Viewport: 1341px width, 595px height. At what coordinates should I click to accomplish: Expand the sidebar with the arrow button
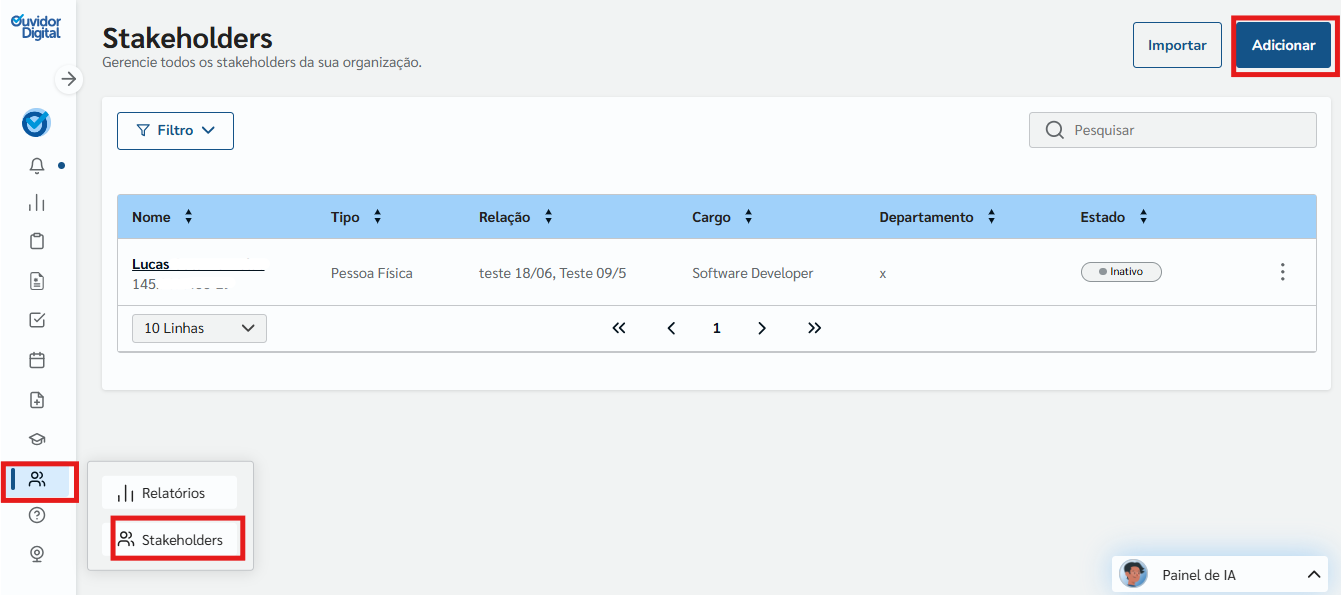(68, 79)
